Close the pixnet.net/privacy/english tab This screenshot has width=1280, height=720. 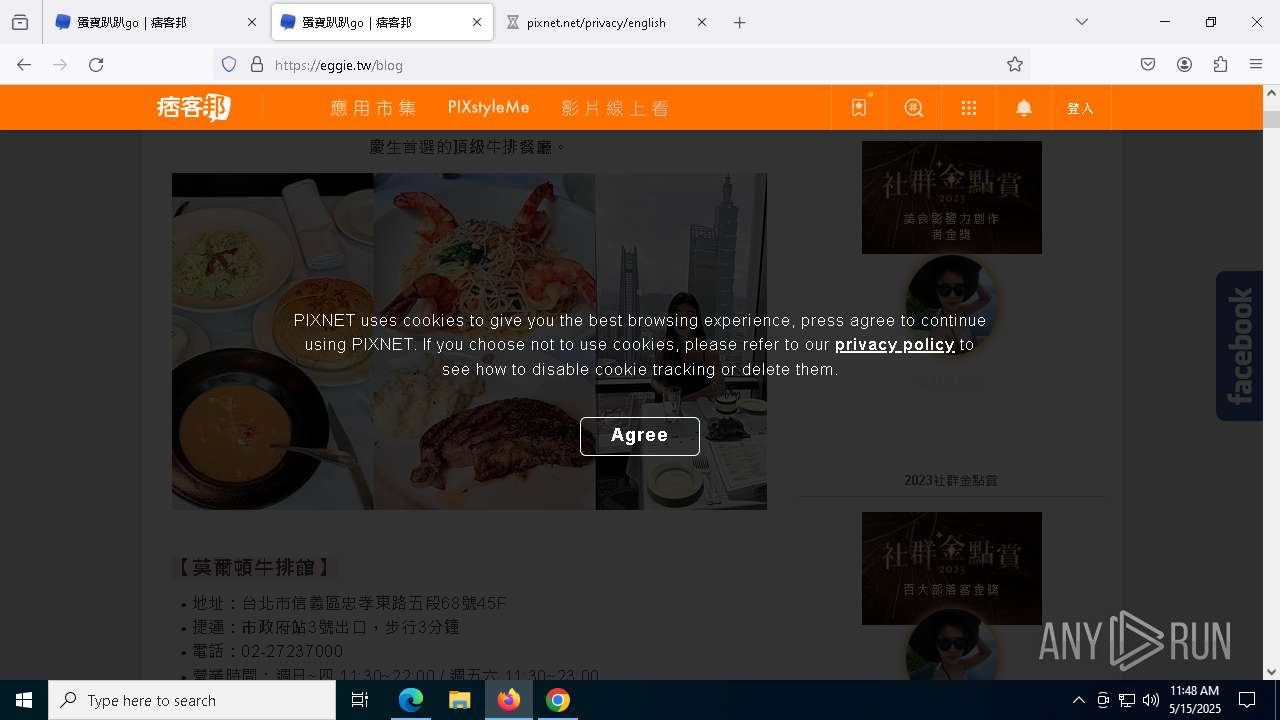tap(702, 22)
